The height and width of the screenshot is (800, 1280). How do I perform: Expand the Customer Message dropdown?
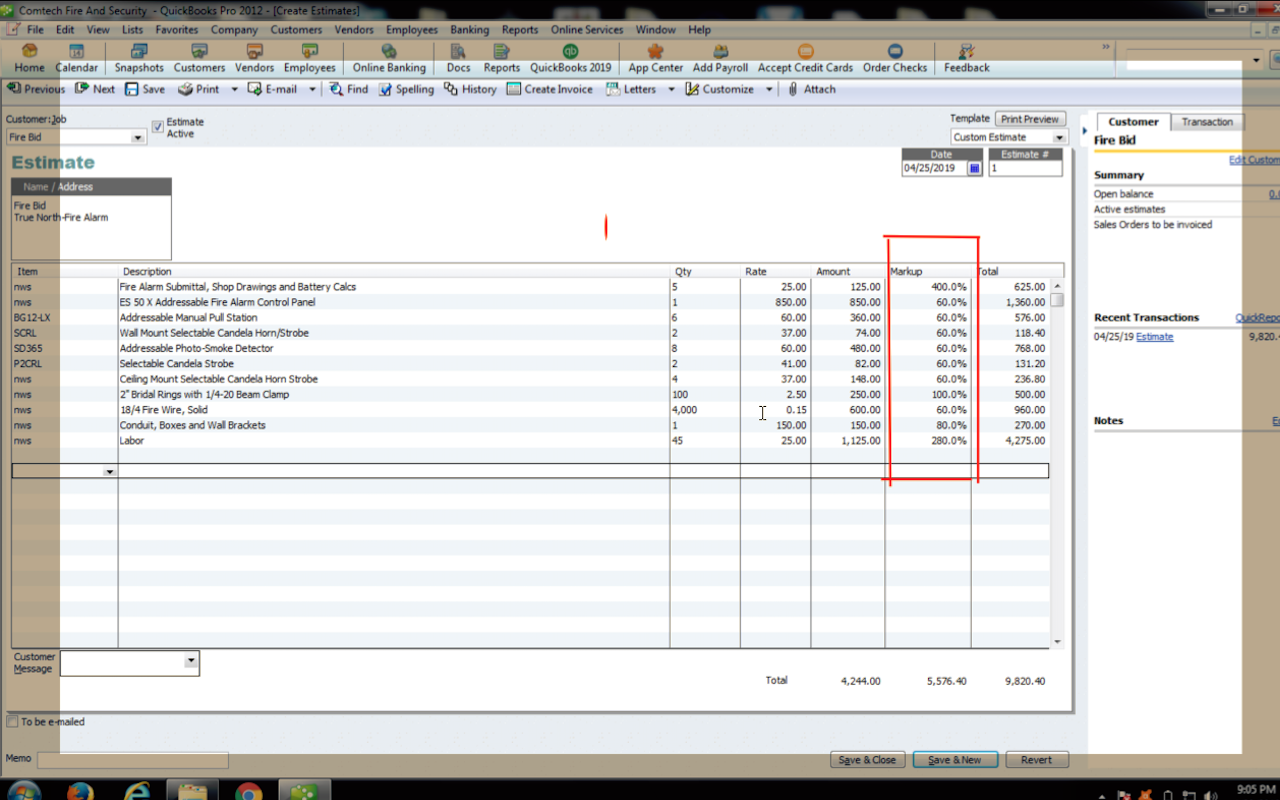[190, 663]
